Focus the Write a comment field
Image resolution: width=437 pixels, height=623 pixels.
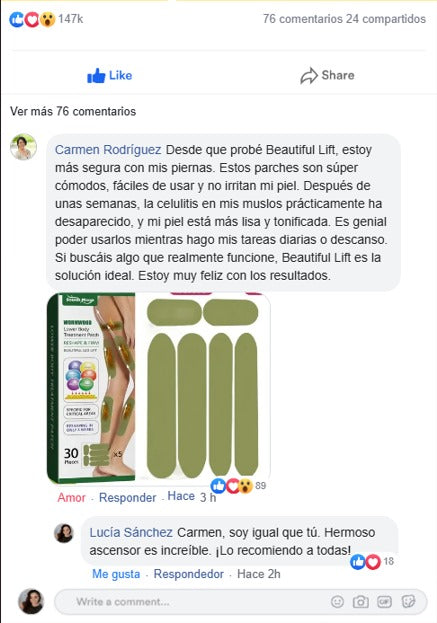click(240, 602)
